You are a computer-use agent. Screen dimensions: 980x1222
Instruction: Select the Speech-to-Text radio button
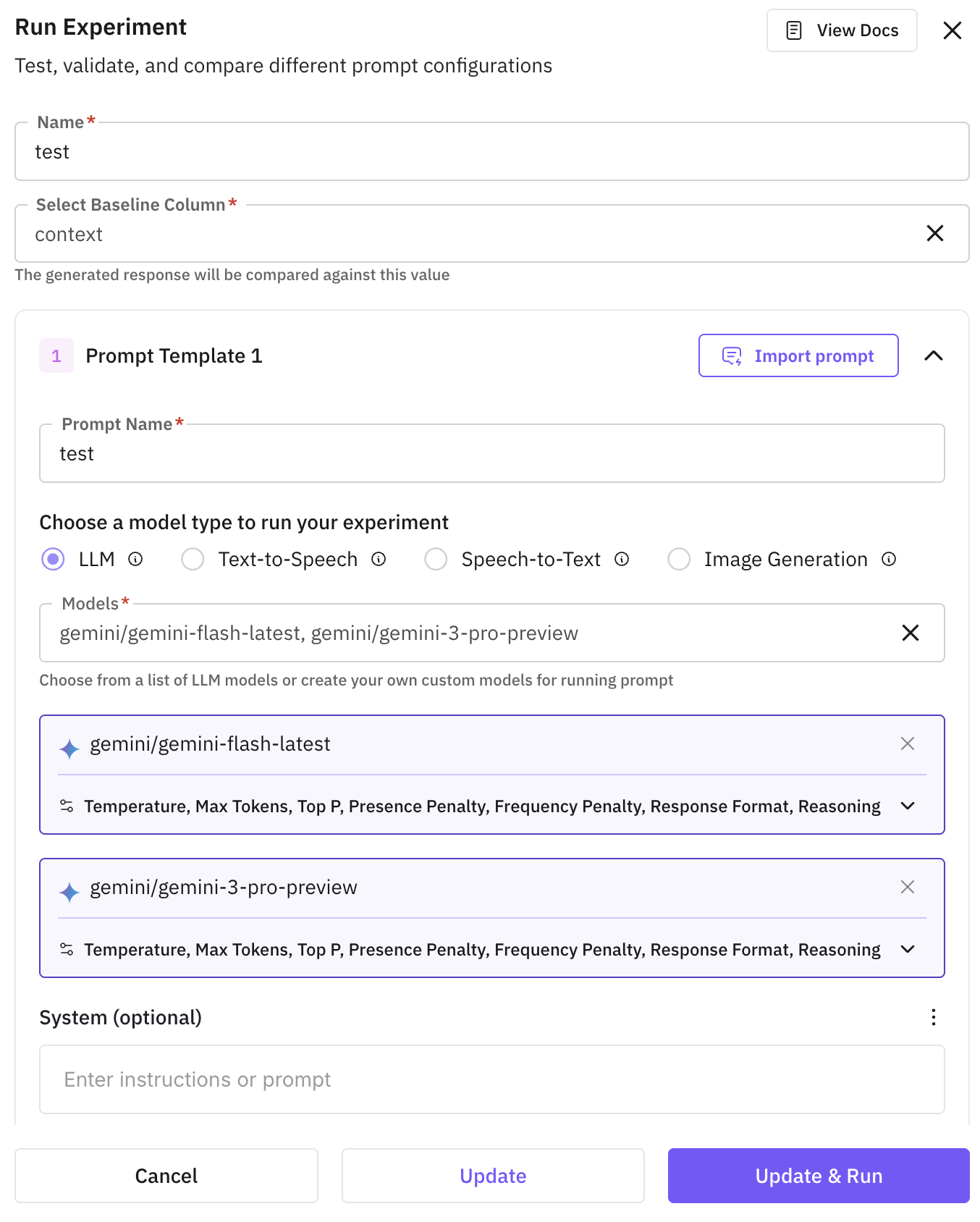pos(436,560)
